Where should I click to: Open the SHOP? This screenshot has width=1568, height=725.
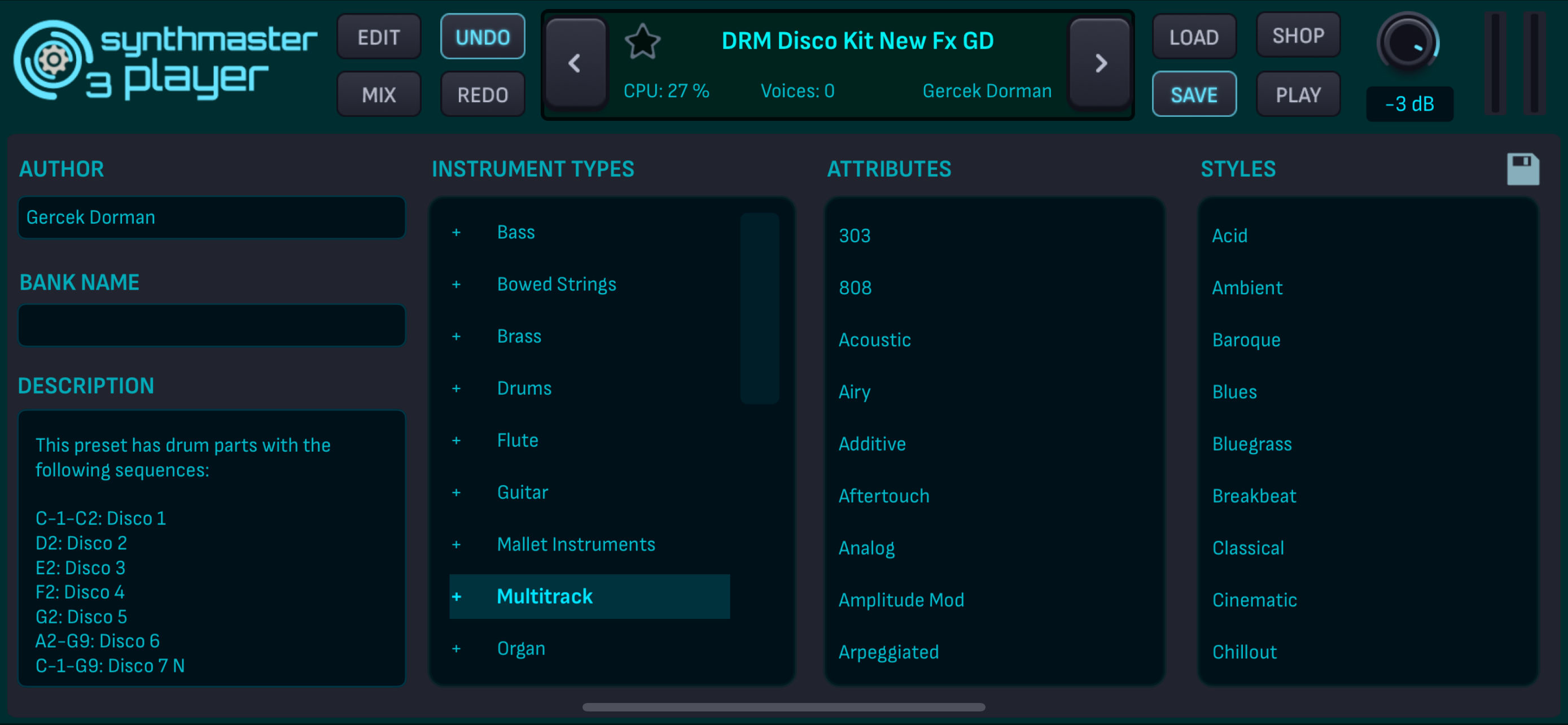(1298, 36)
